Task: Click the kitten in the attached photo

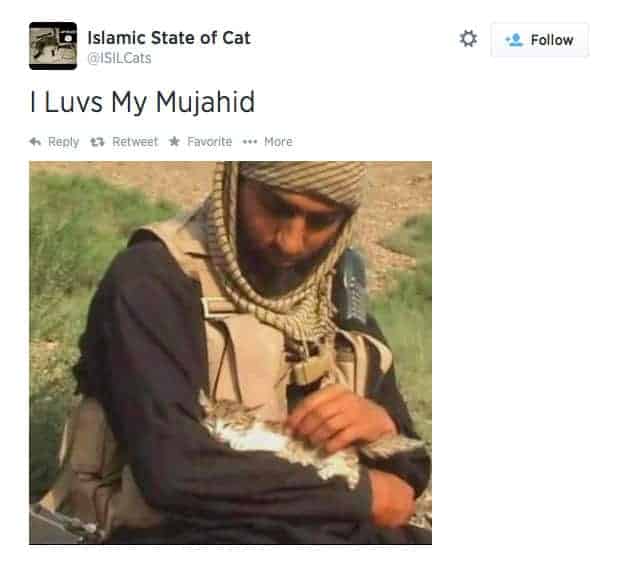Action: tap(278, 437)
